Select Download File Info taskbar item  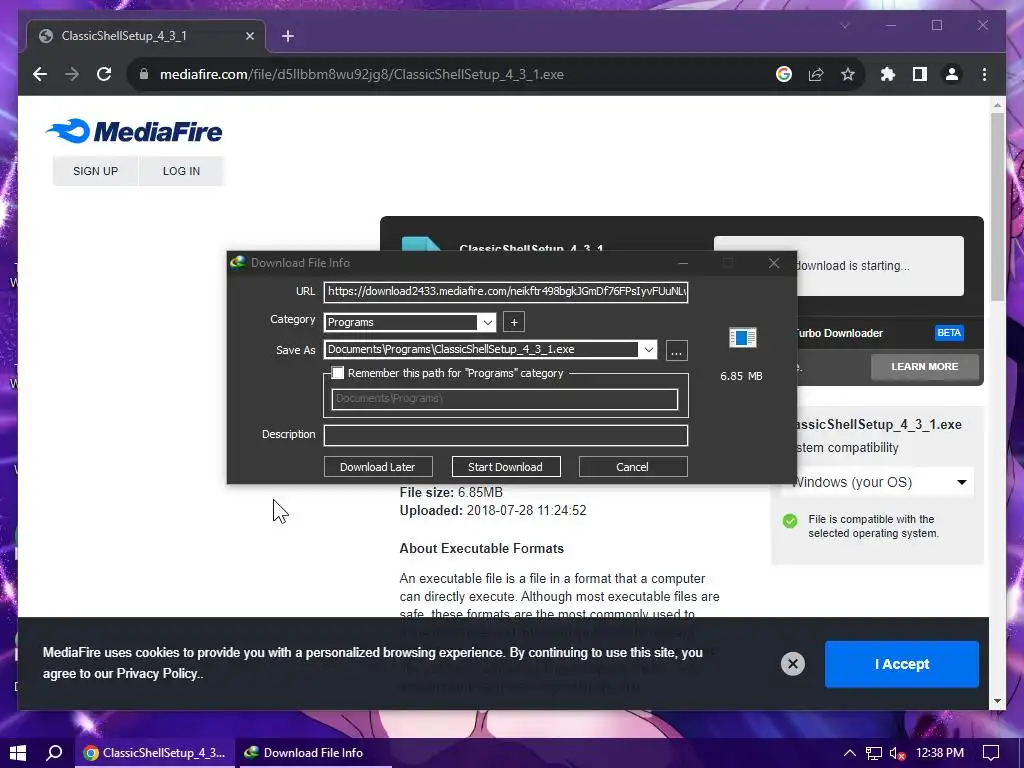pos(313,753)
